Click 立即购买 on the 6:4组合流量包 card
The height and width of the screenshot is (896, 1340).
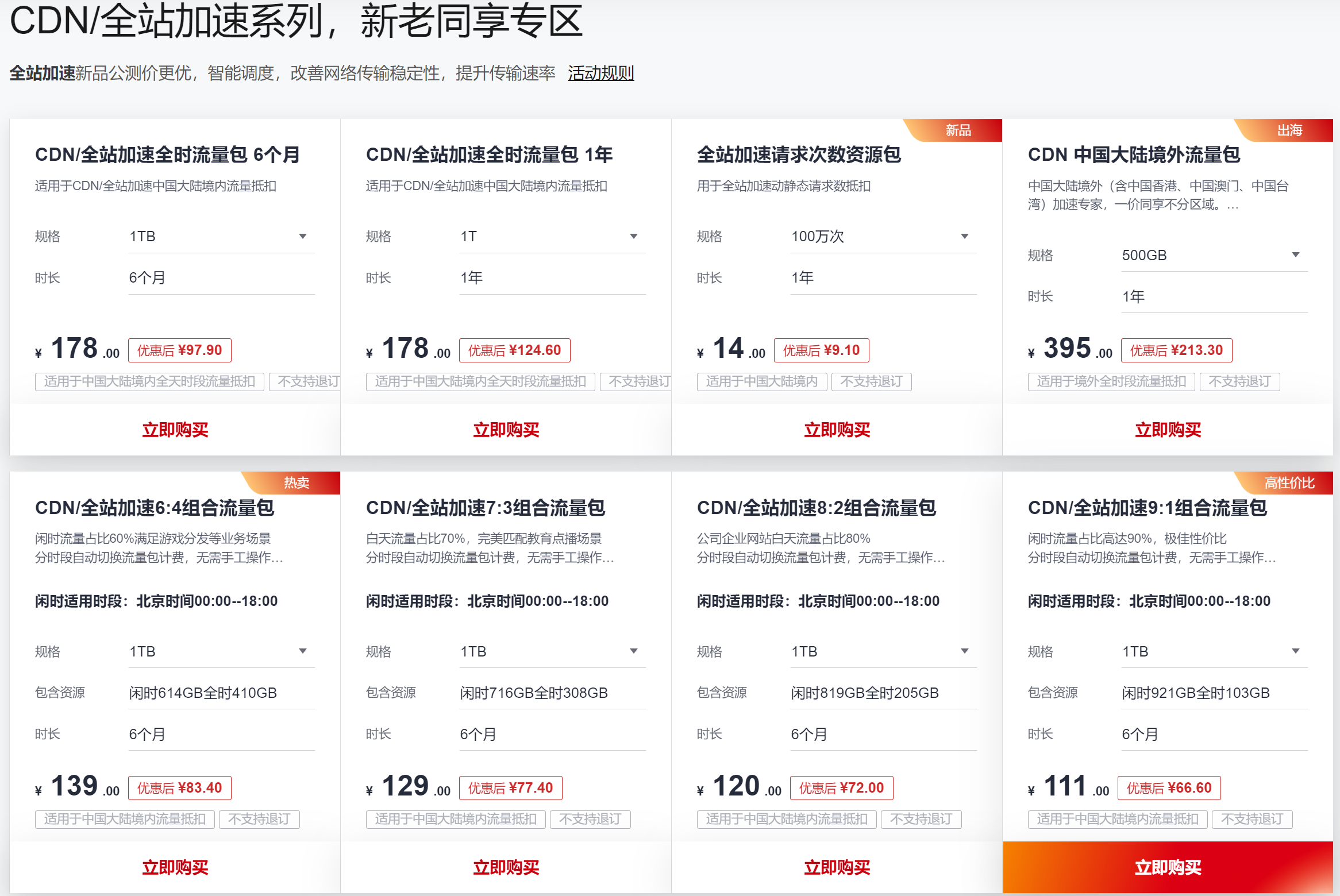point(175,867)
